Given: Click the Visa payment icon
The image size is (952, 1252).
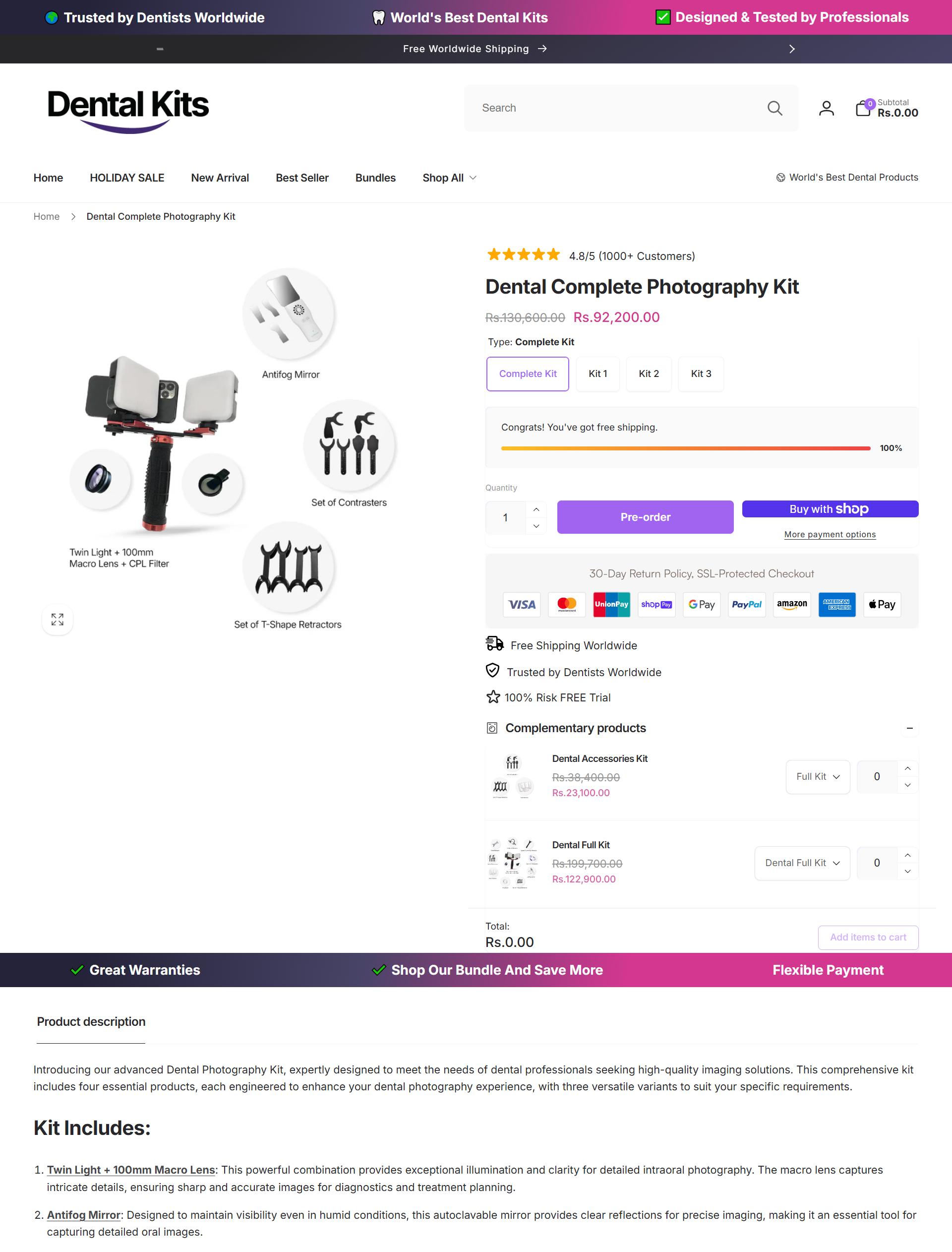Looking at the screenshot, I should pos(521,604).
